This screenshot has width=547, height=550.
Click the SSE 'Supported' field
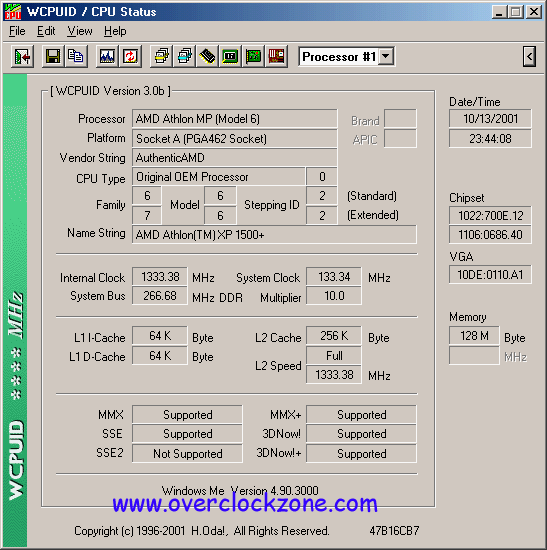(187, 434)
